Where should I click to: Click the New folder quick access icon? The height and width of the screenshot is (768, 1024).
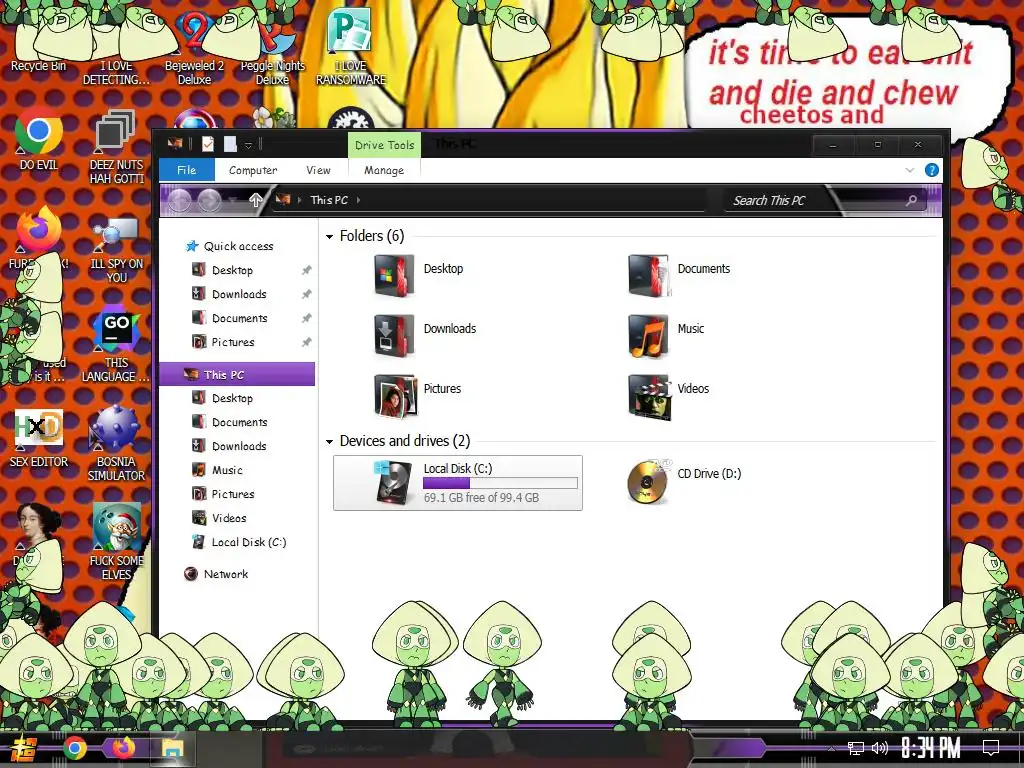click(231, 144)
